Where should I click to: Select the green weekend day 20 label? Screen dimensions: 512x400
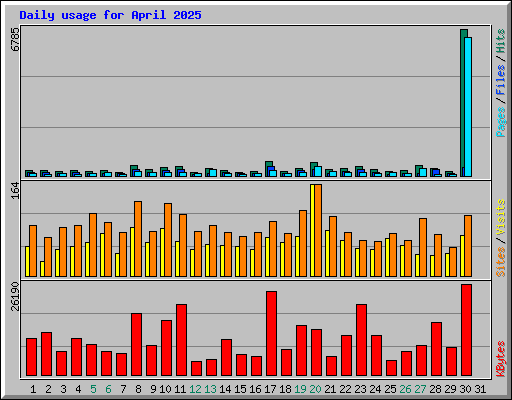tap(315, 389)
